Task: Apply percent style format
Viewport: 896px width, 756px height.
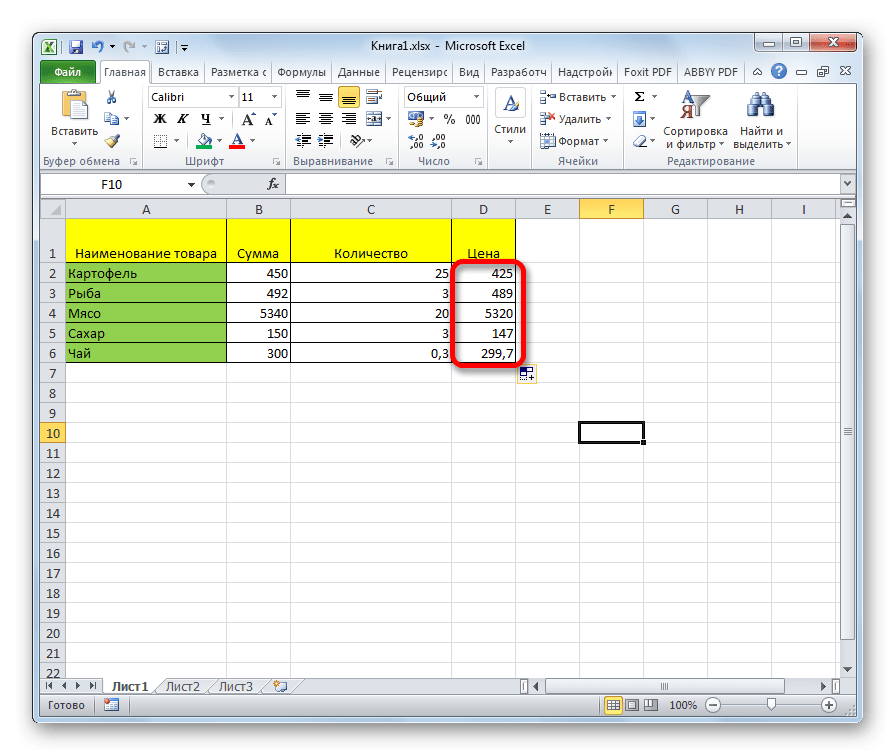Action: pos(450,119)
